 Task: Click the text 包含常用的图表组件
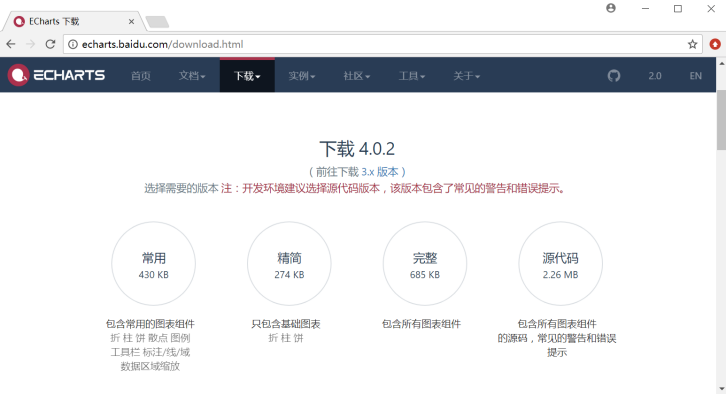[150, 324]
